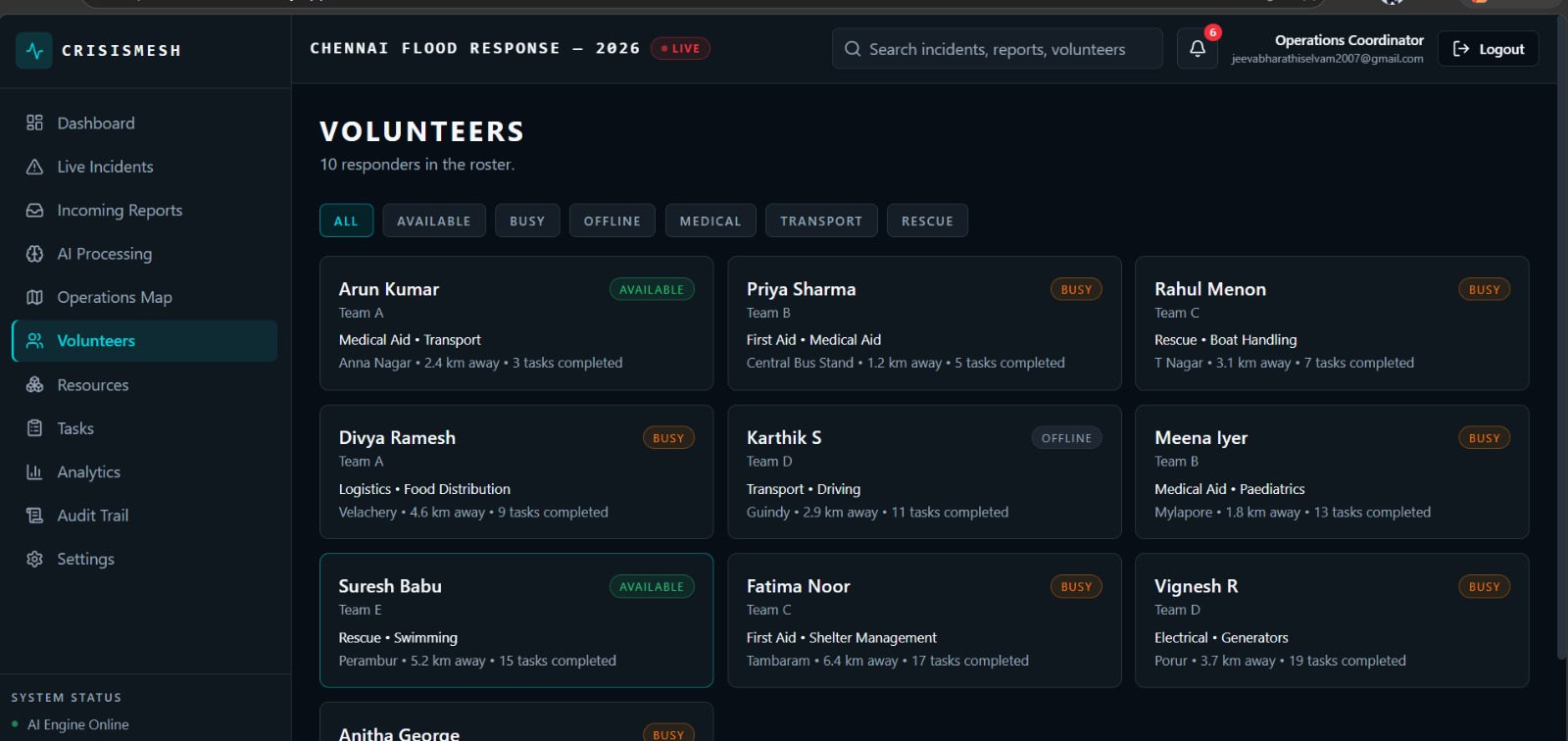Viewport: 1568px width, 741px height.
Task: Open Live Incidents warning triangle icon
Action: pos(35,167)
